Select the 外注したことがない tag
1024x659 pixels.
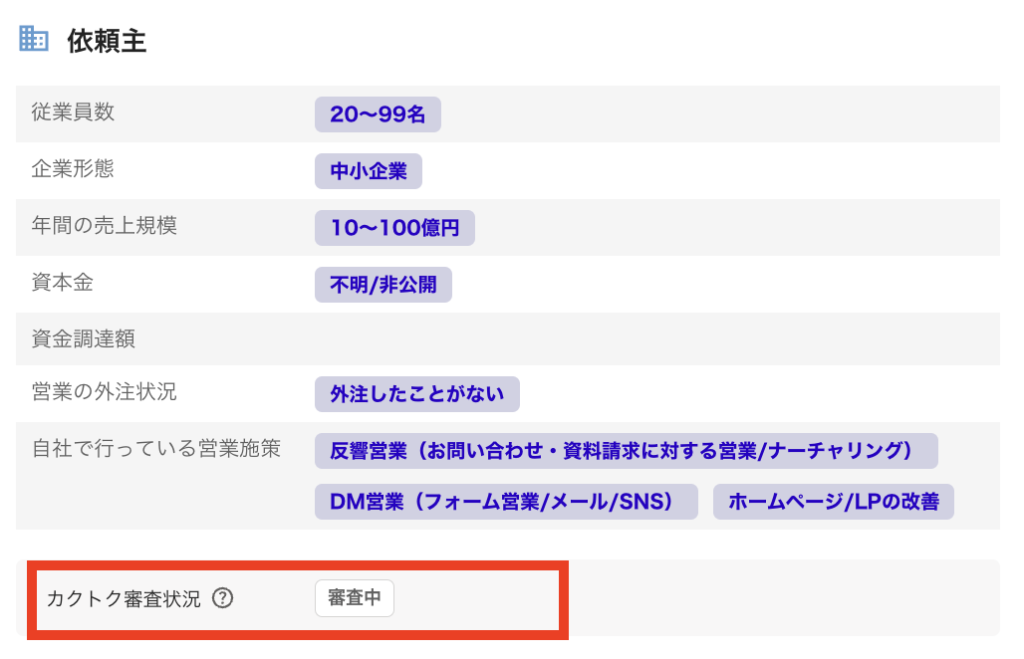417,394
